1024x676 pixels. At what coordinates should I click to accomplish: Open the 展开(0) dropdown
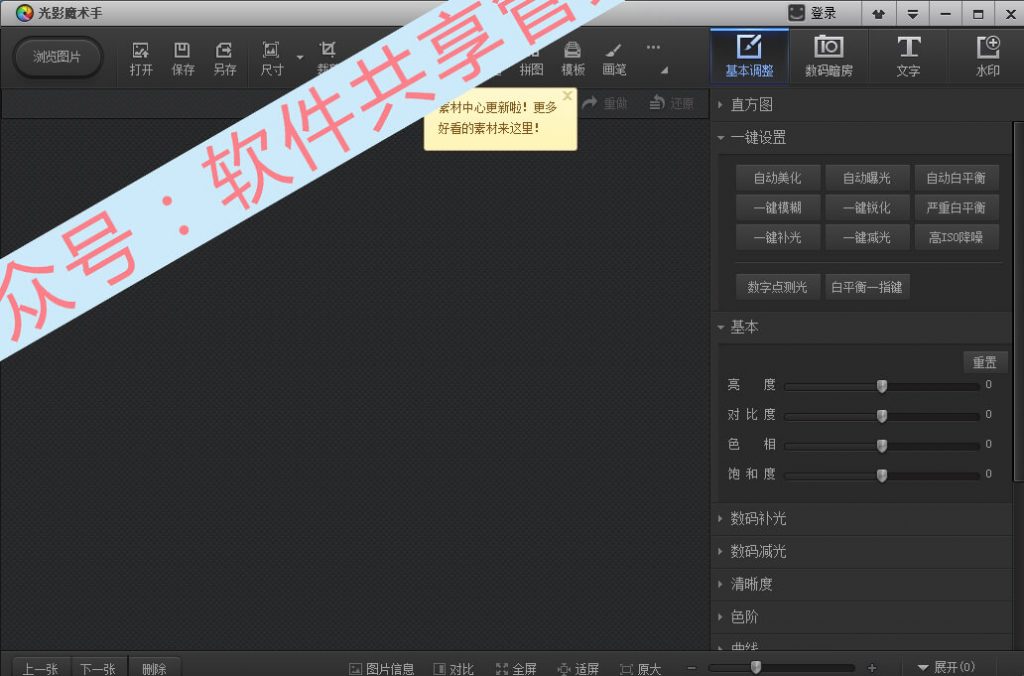tap(946, 667)
